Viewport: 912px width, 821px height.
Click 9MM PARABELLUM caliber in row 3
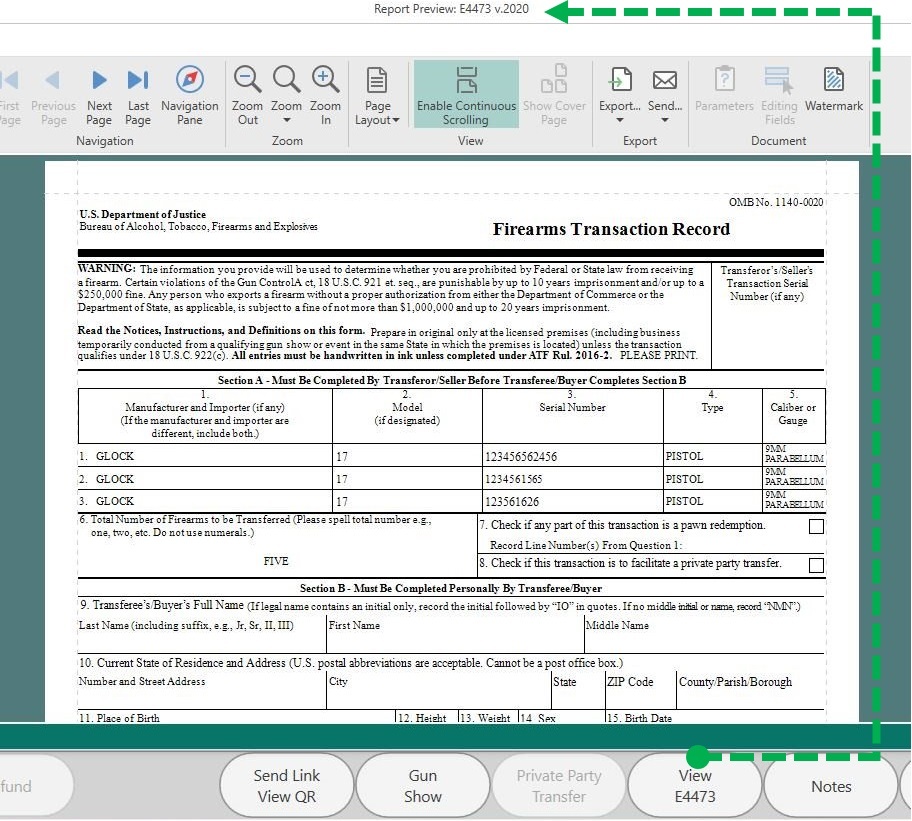click(794, 499)
